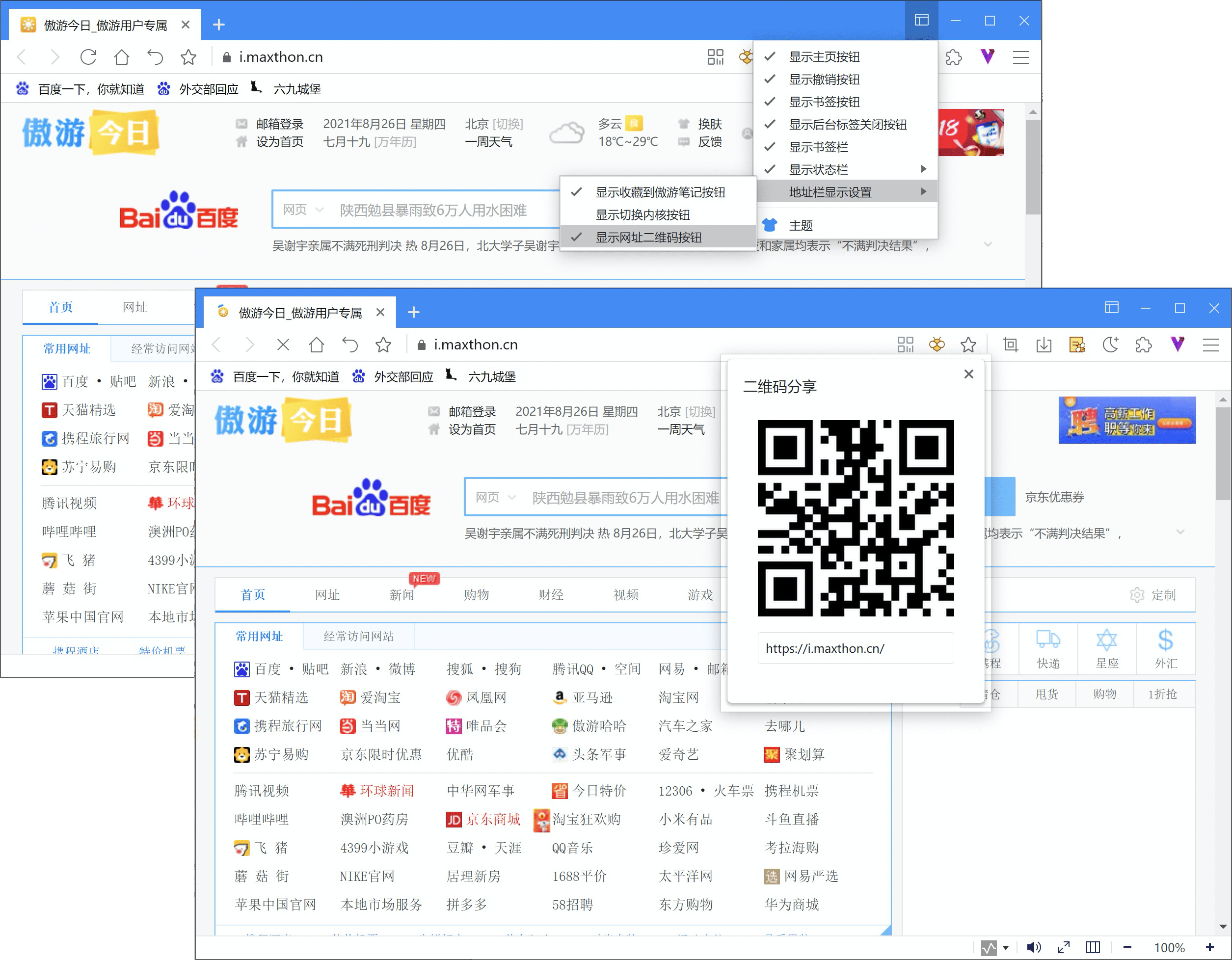Close the 二维码分享 popup
Image resolution: width=1232 pixels, height=960 pixels.
[968, 374]
